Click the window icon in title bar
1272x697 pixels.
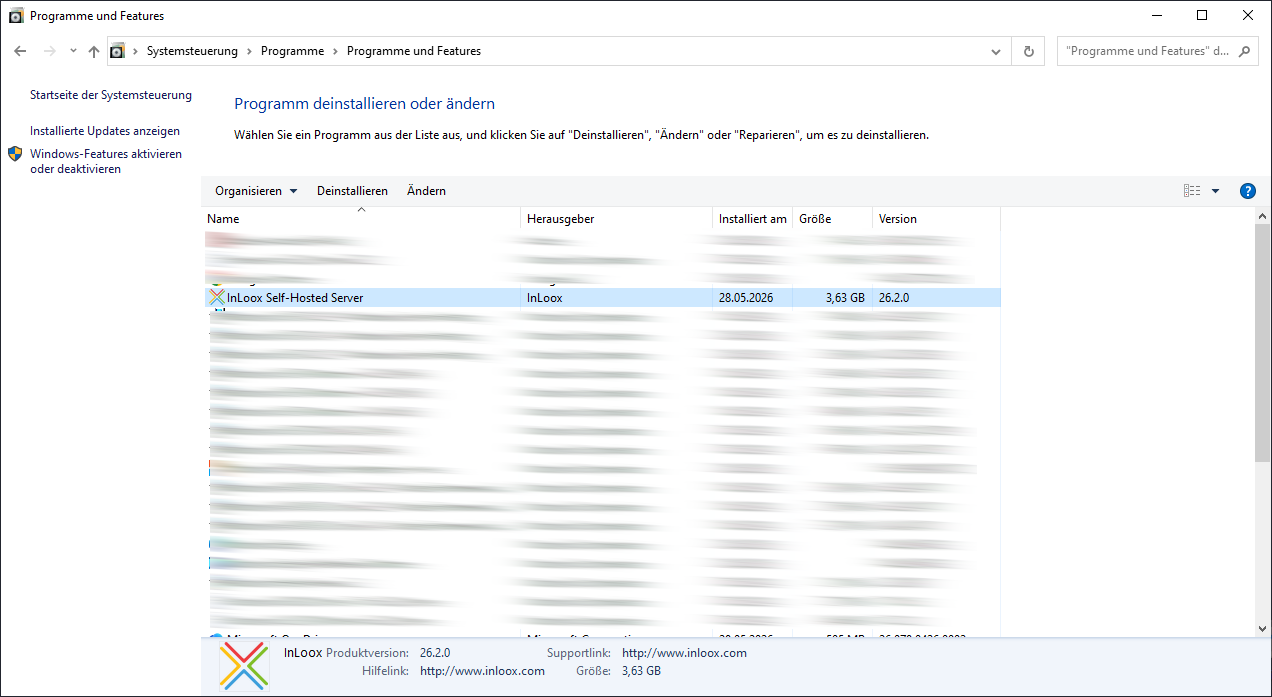tap(16, 16)
